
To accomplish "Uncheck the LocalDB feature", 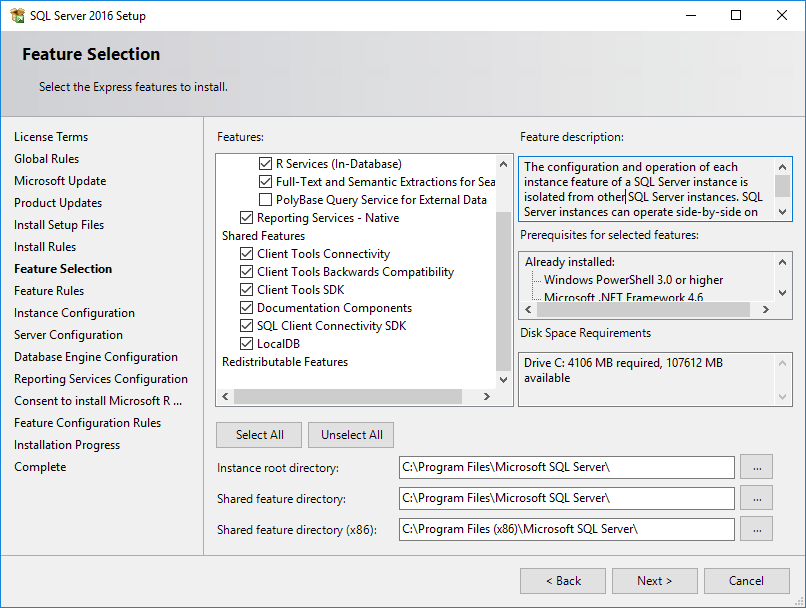I will [x=247, y=344].
